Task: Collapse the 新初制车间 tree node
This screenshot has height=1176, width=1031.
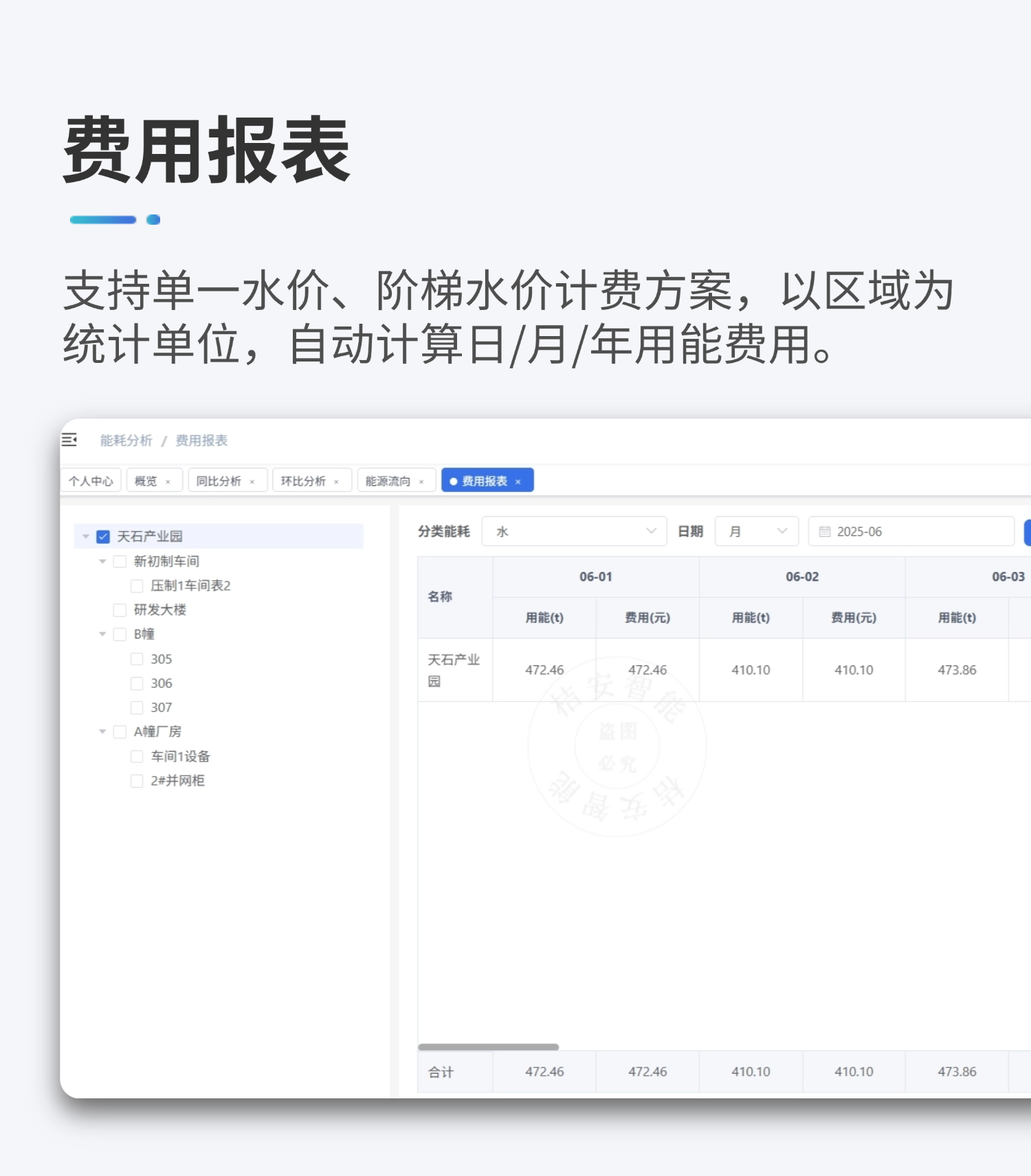Action: [102, 562]
